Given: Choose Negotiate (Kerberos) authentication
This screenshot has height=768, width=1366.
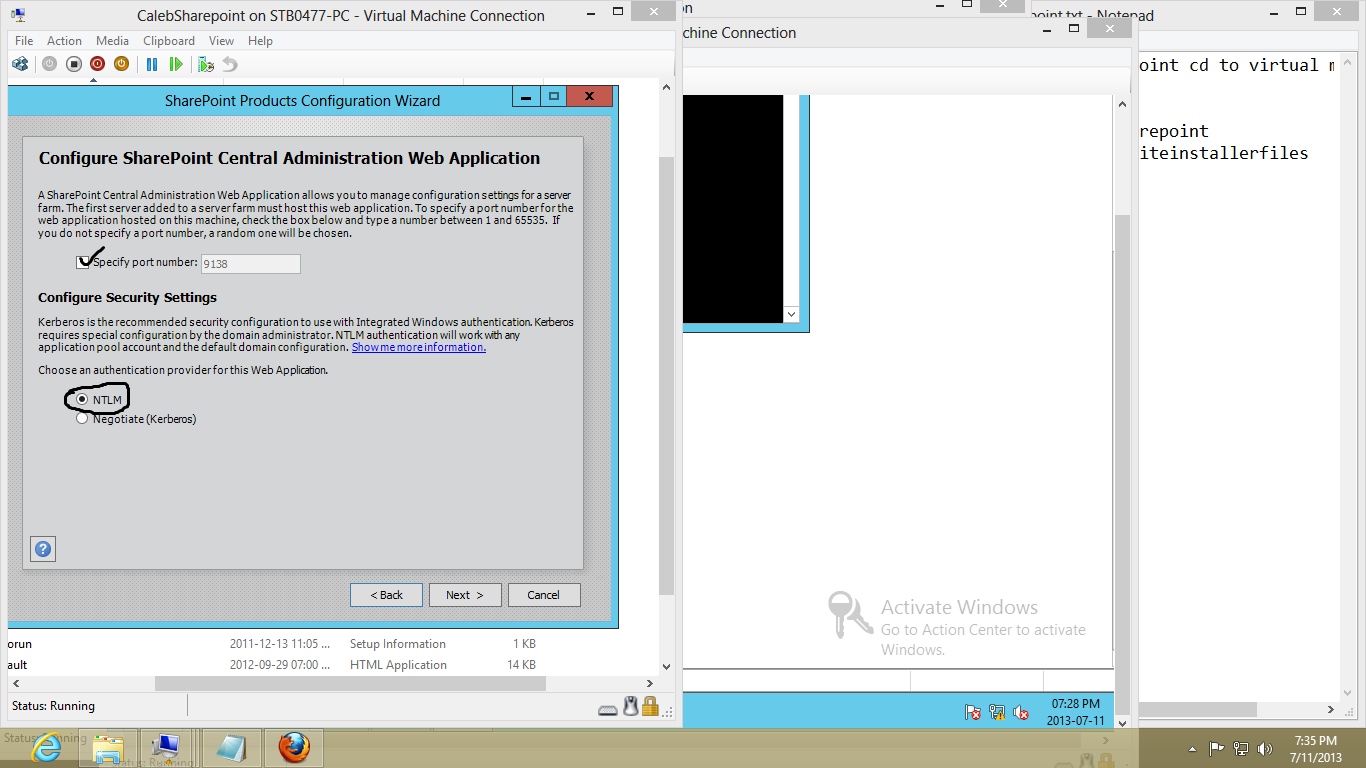Looking at the screenshot, I should click(82, 419).
